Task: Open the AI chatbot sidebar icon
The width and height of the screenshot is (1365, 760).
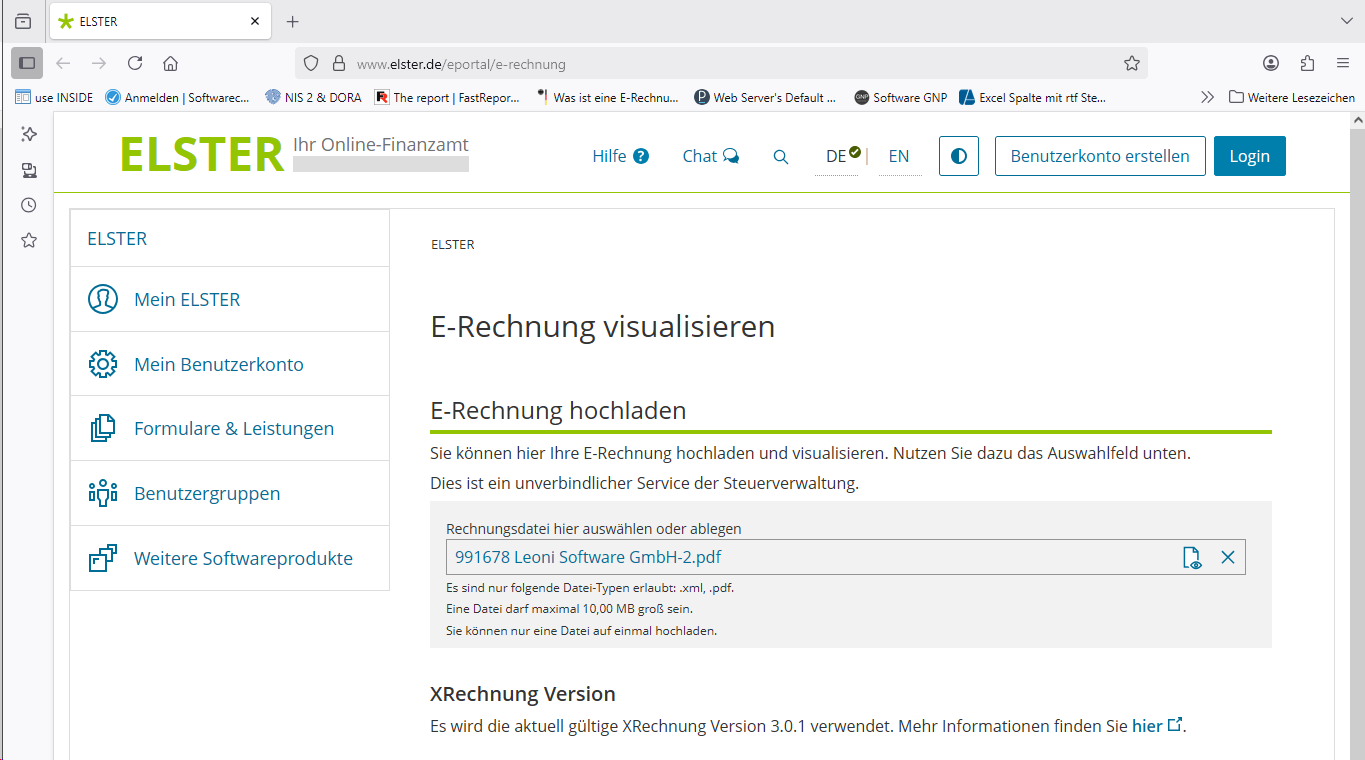Action: click(x=29, y=134)
